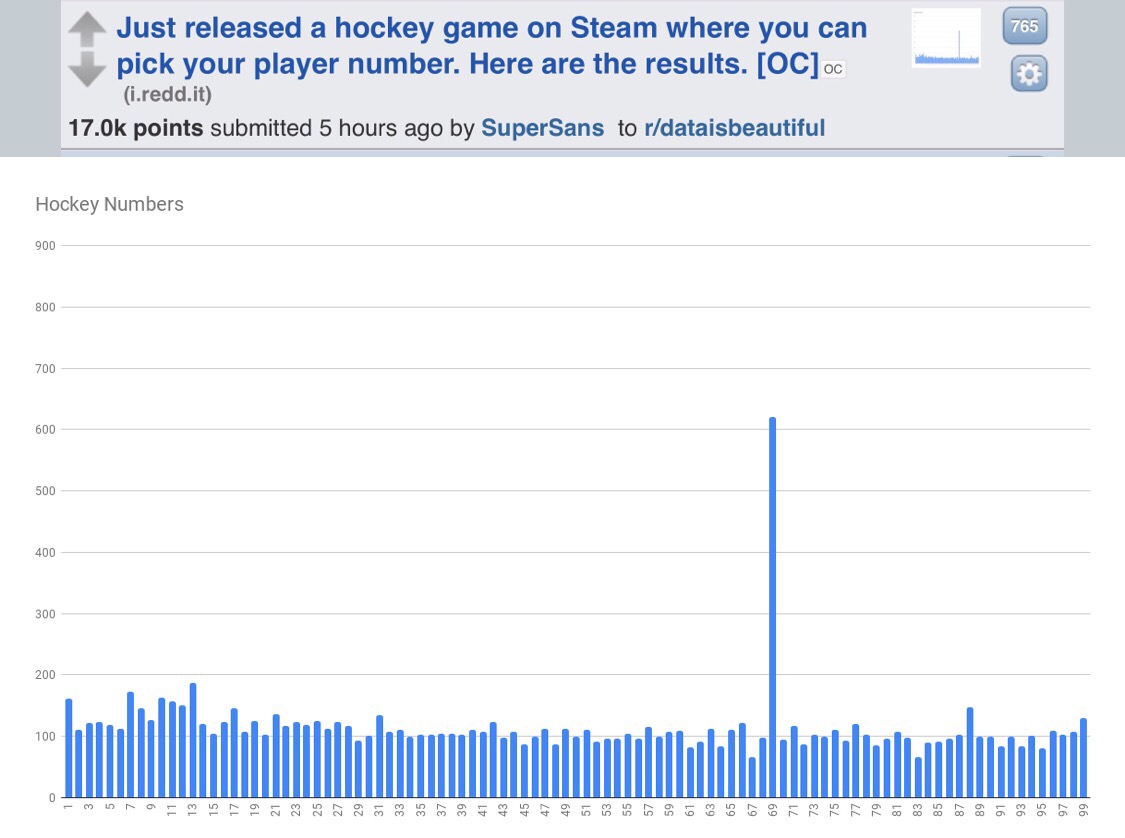Visit SuperSans user profile
Image resolution: width=1125 pixels, height=838 pixels.
(x=542, y=128)
